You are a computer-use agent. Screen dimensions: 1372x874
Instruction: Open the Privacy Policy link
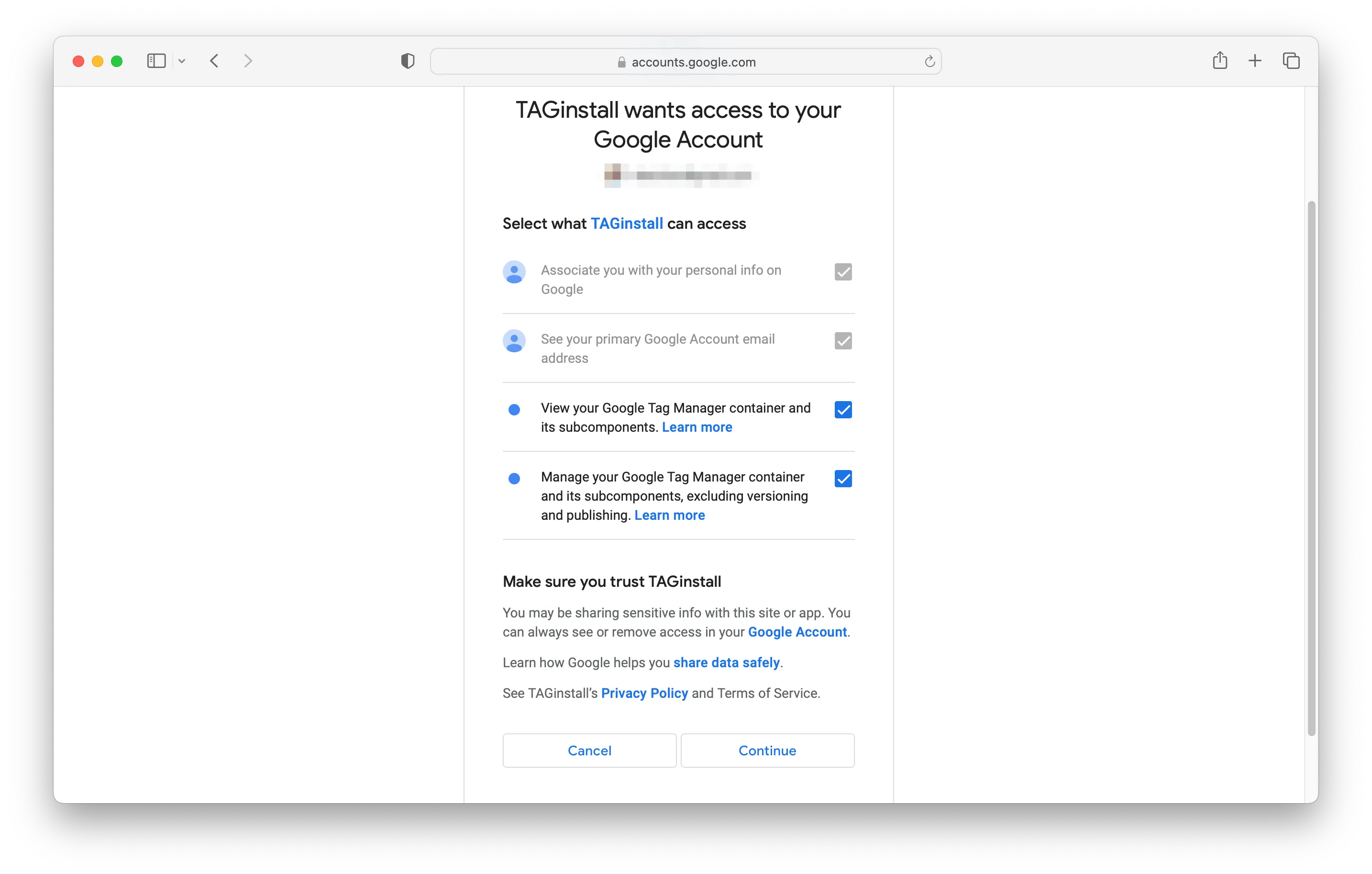pyautogui.click(x=644, y=693)
